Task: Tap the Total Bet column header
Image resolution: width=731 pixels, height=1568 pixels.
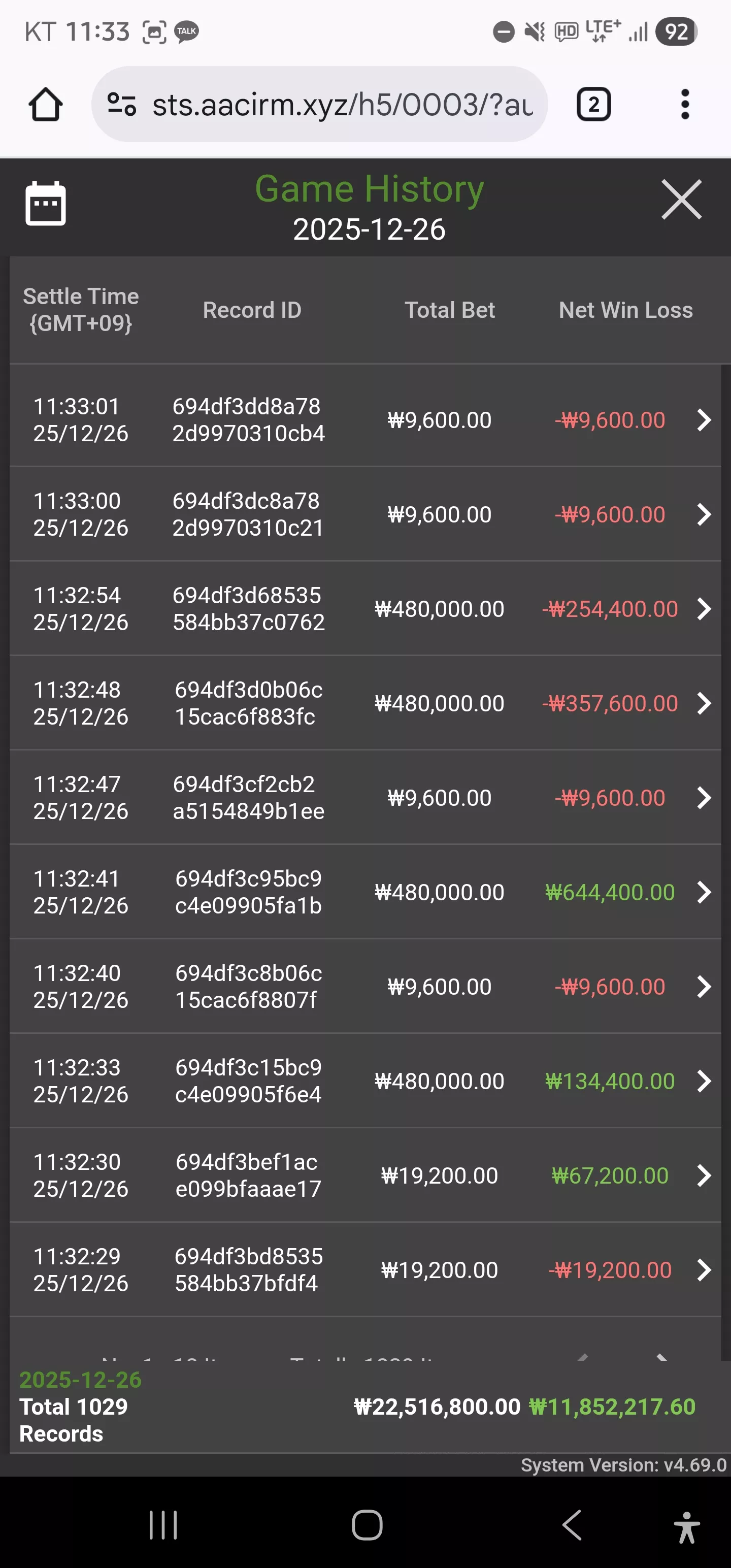Action: [x=450, y=310]
